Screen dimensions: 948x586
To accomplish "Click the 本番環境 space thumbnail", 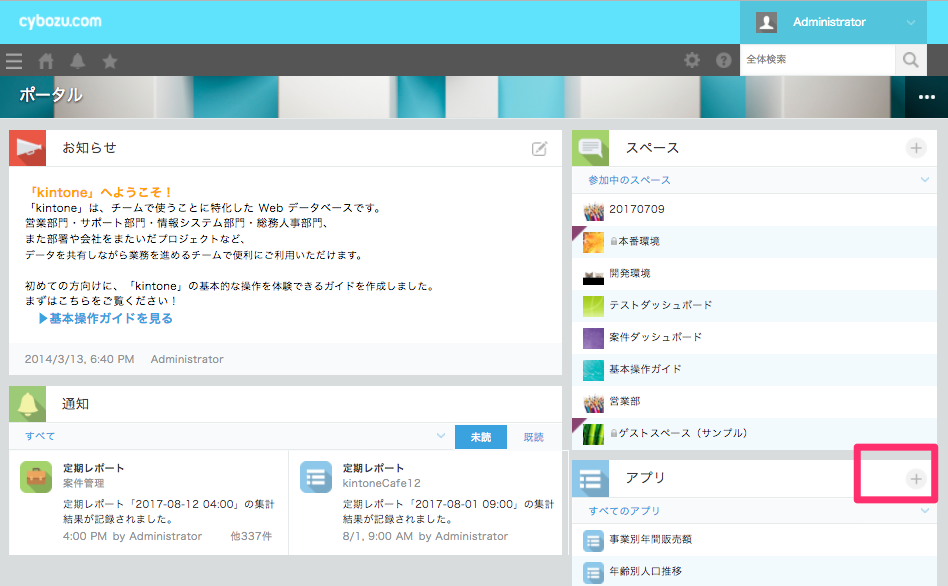I will coord(593,242).
